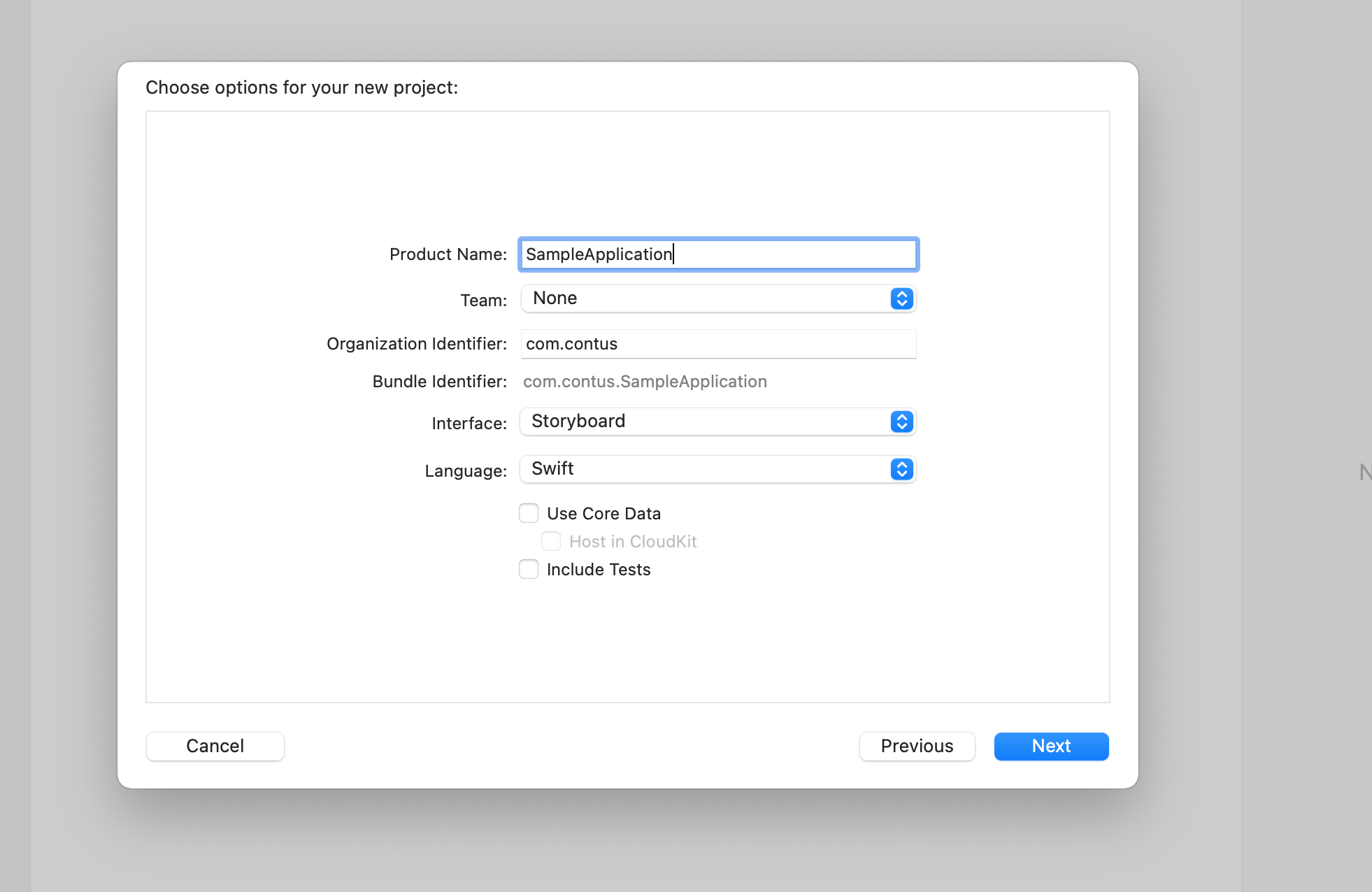Click the Use Core Data label
1372x892 pixels.
603,514
